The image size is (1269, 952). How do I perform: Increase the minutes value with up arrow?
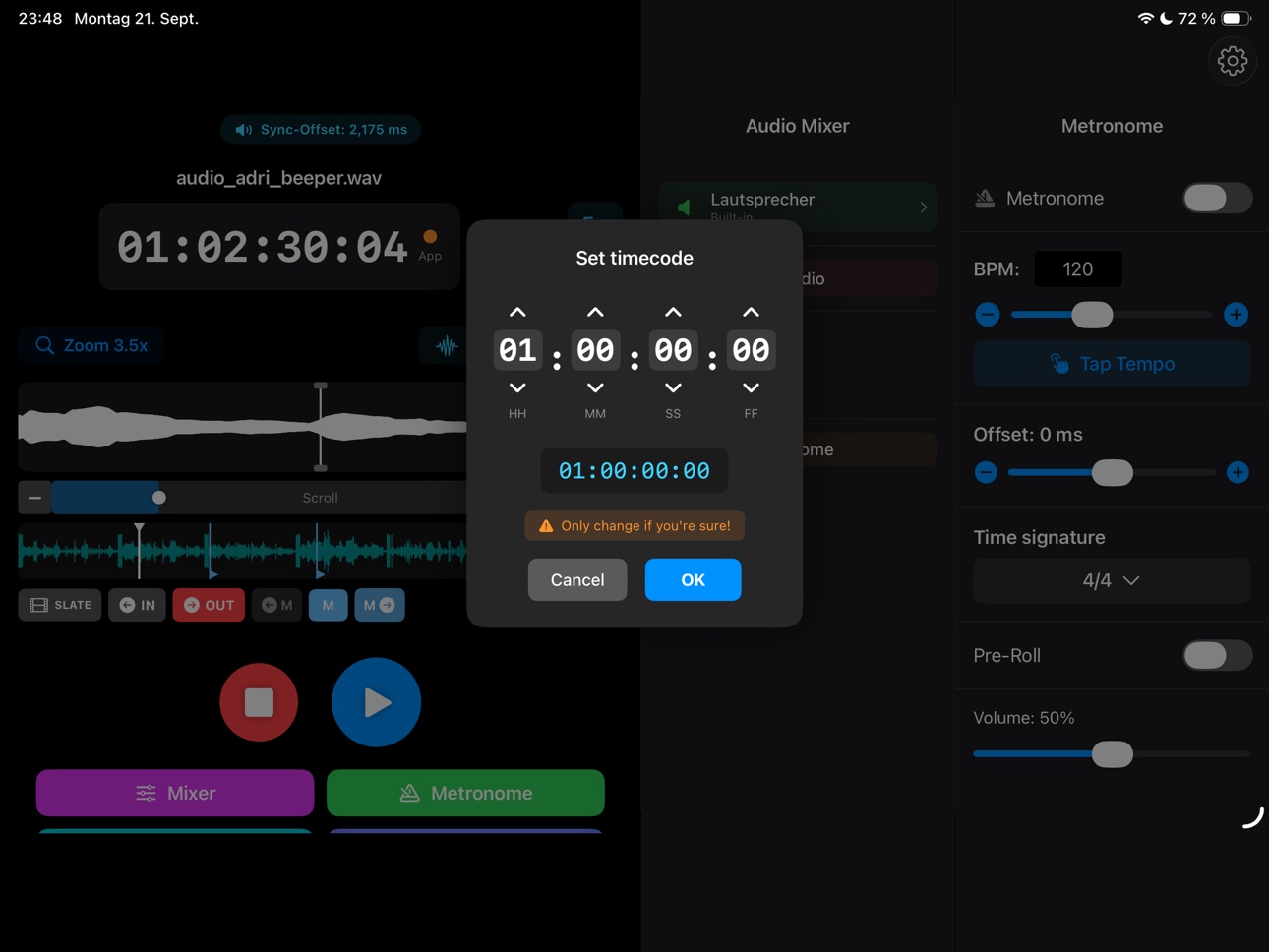point(595,312)
